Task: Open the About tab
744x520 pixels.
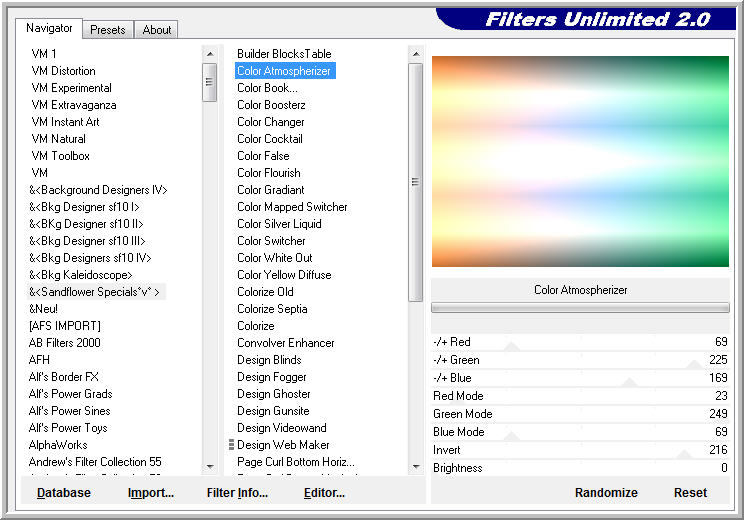Action: tap(157, 29)
